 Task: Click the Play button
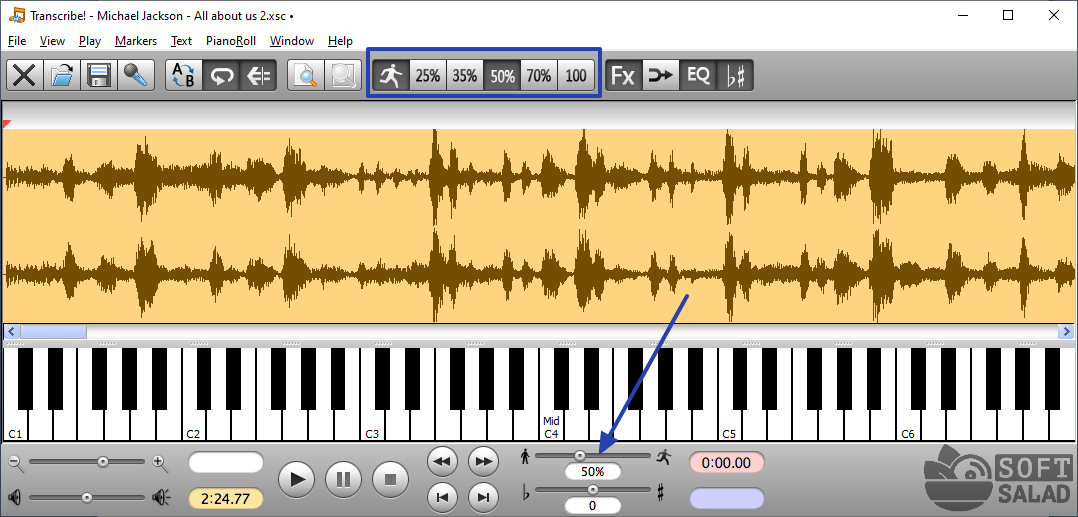297,478
